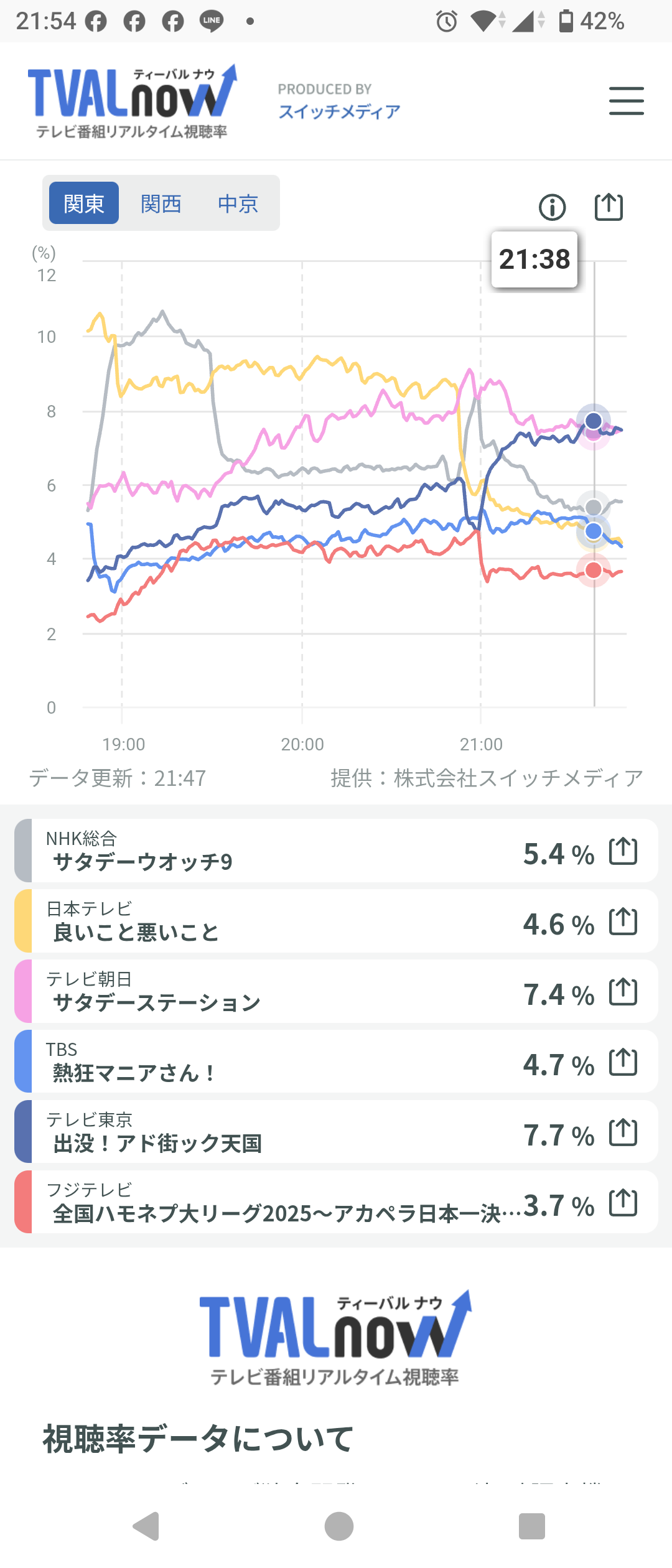Open the スイッチメディア producer link
Screen dimensions: 672x1568
click(339, 111)
